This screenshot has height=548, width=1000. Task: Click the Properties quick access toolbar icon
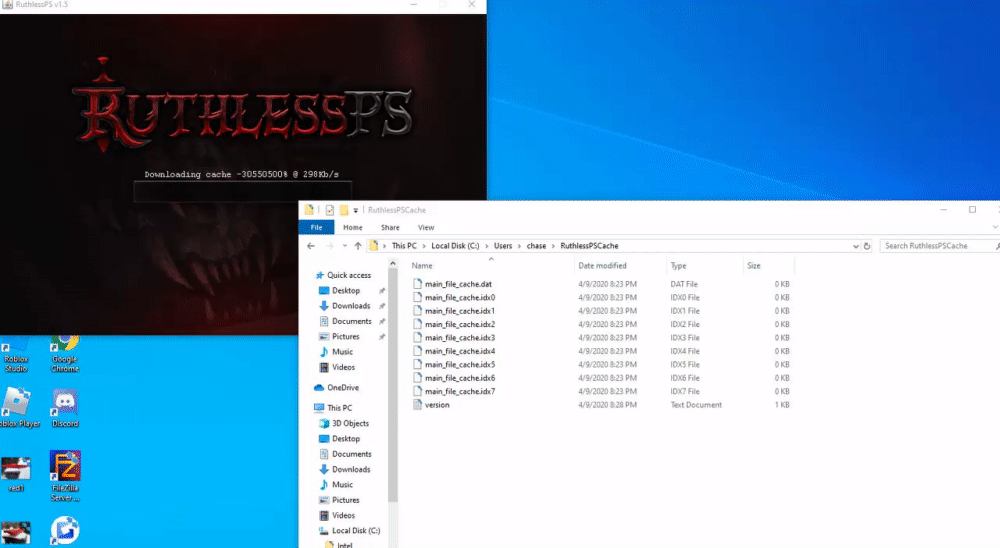coord(330,210)
